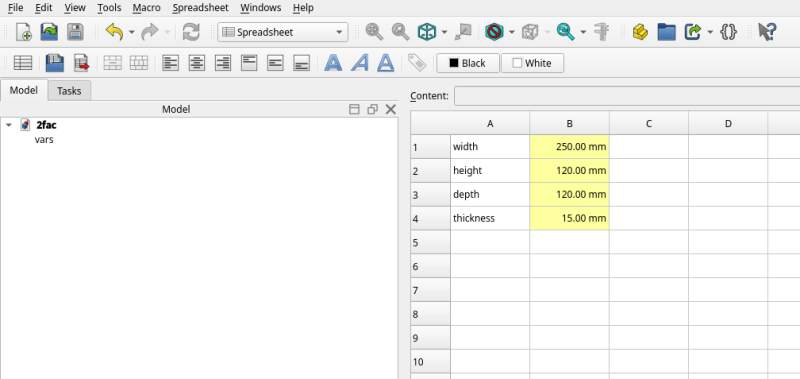
Task: Refresh the document recompute
Action: click(191, 32)
